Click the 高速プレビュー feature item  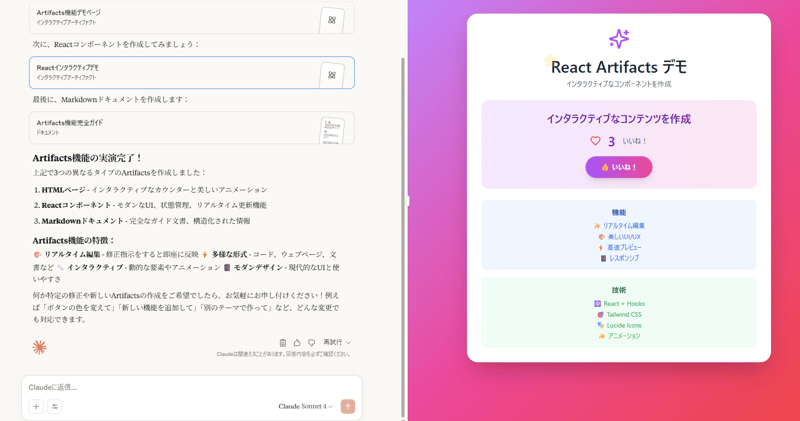[619, 247]
